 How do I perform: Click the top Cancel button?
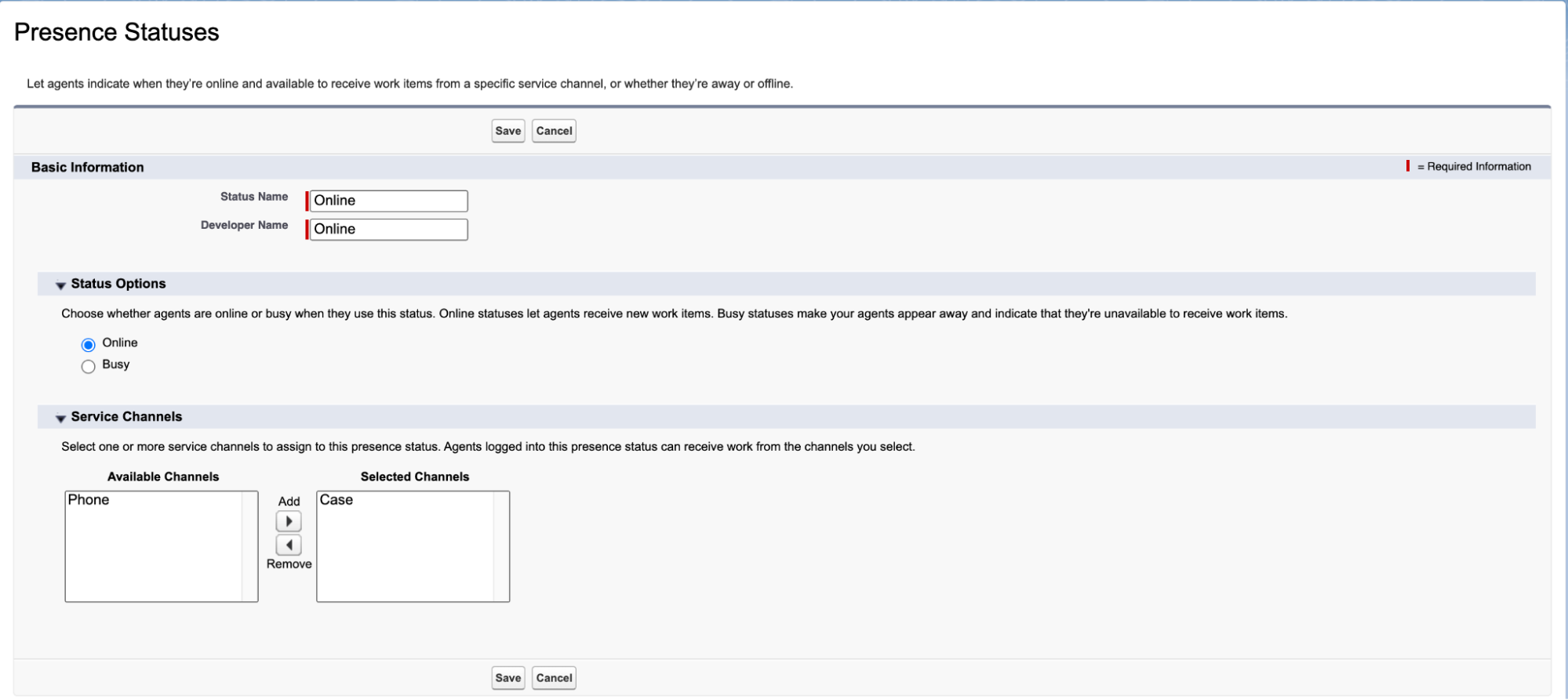[554, 131]
